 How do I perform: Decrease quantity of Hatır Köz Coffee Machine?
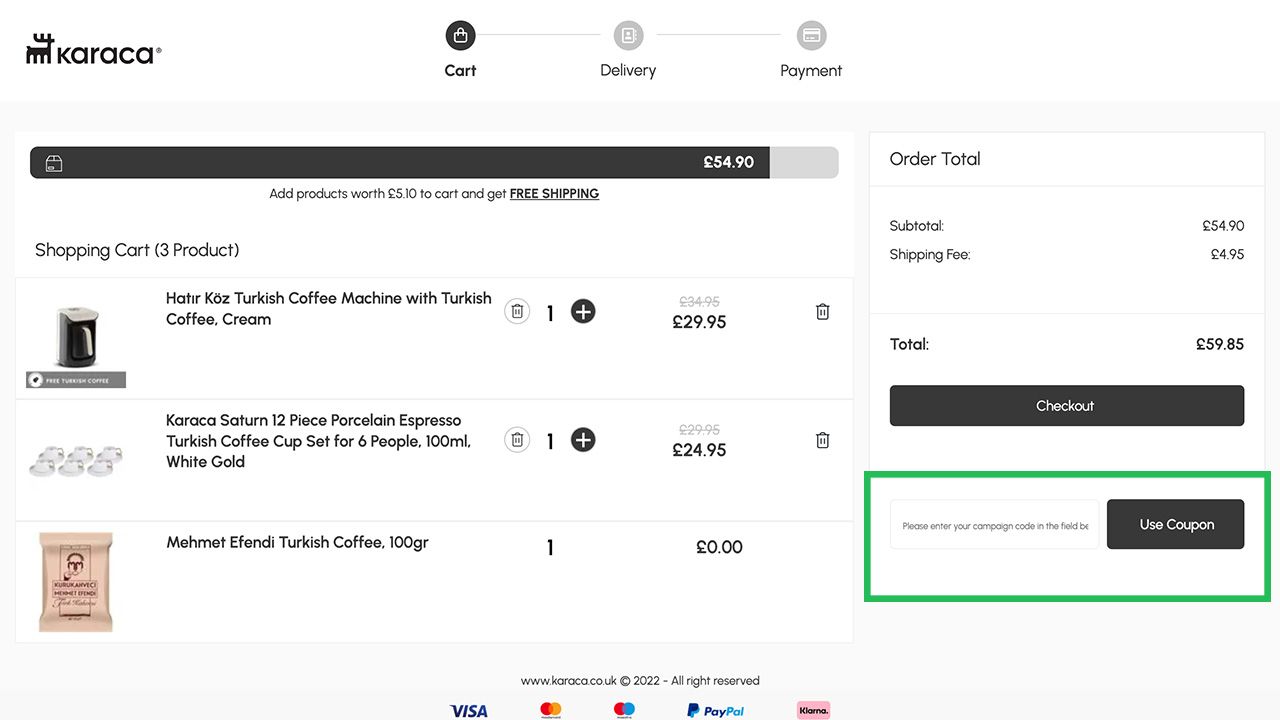[517, 311]
